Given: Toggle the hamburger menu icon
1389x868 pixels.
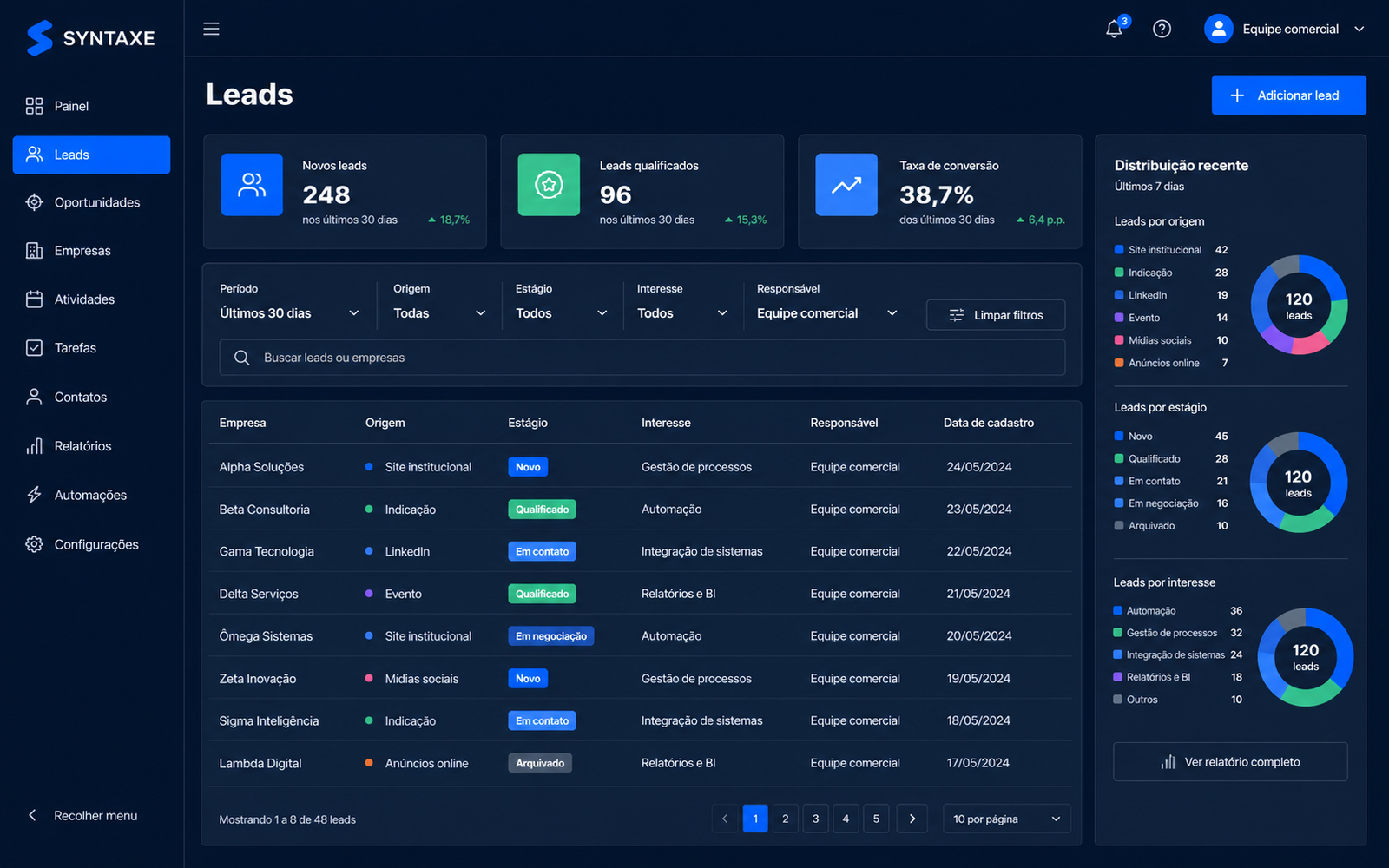Looking at the screenshot, I should (x=211, y=29).
